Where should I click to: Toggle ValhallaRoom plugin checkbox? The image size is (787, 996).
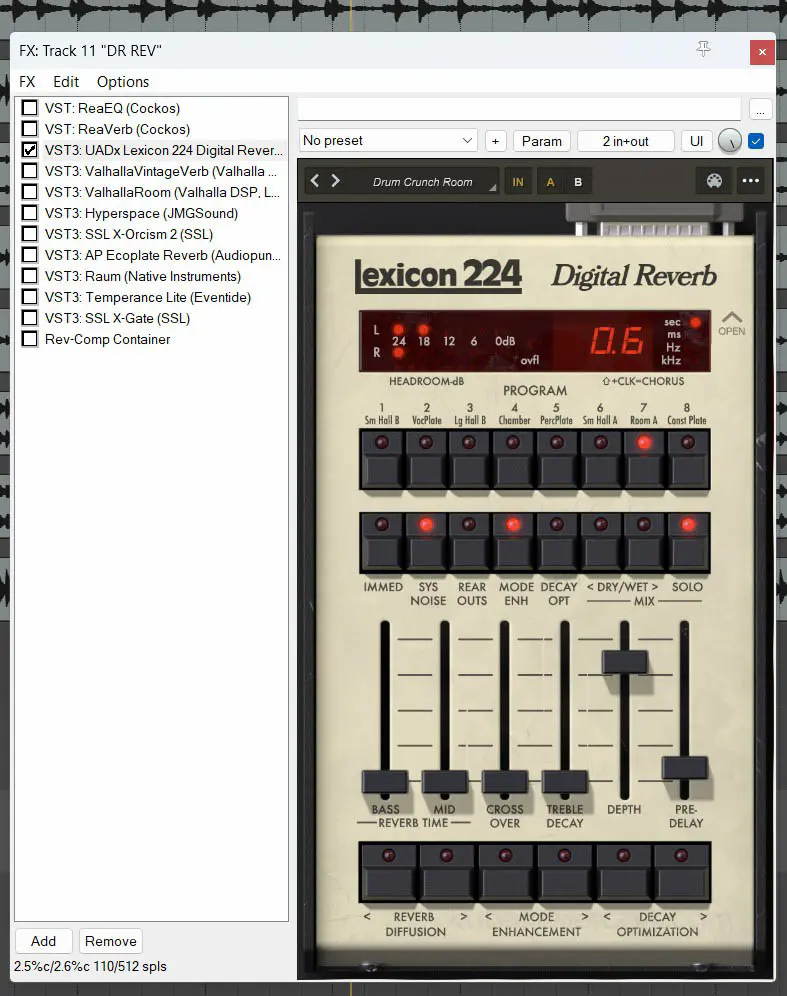point(30,192)
